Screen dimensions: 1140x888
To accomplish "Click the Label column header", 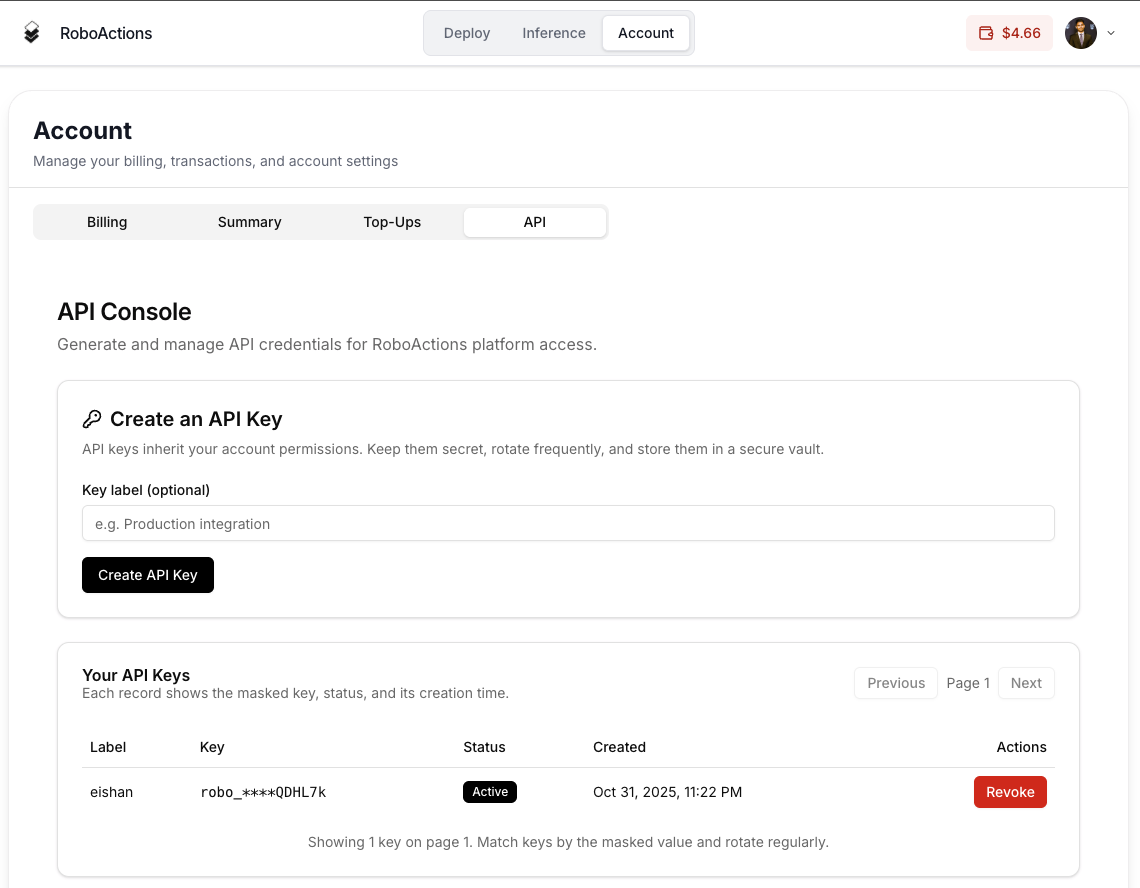I will [x=108, y=747].
